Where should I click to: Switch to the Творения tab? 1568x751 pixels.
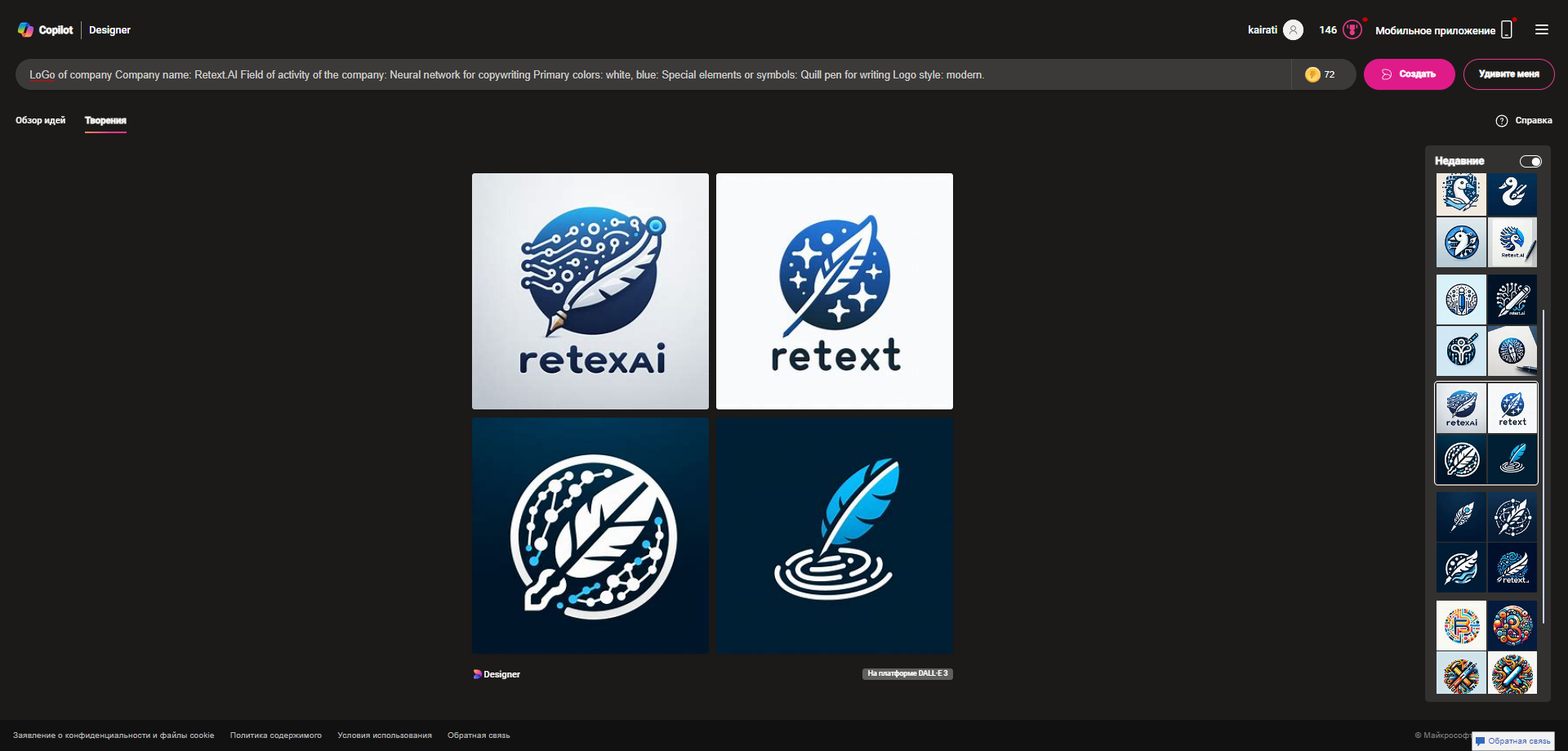[105, 120]
